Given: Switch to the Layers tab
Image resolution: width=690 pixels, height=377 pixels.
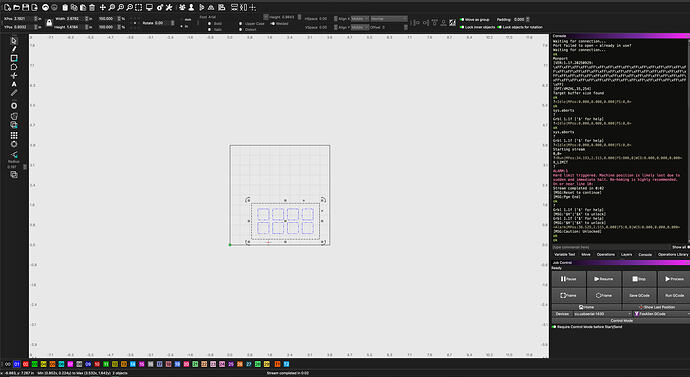Looking at the screenshot, I should click(x=626, y=254).
